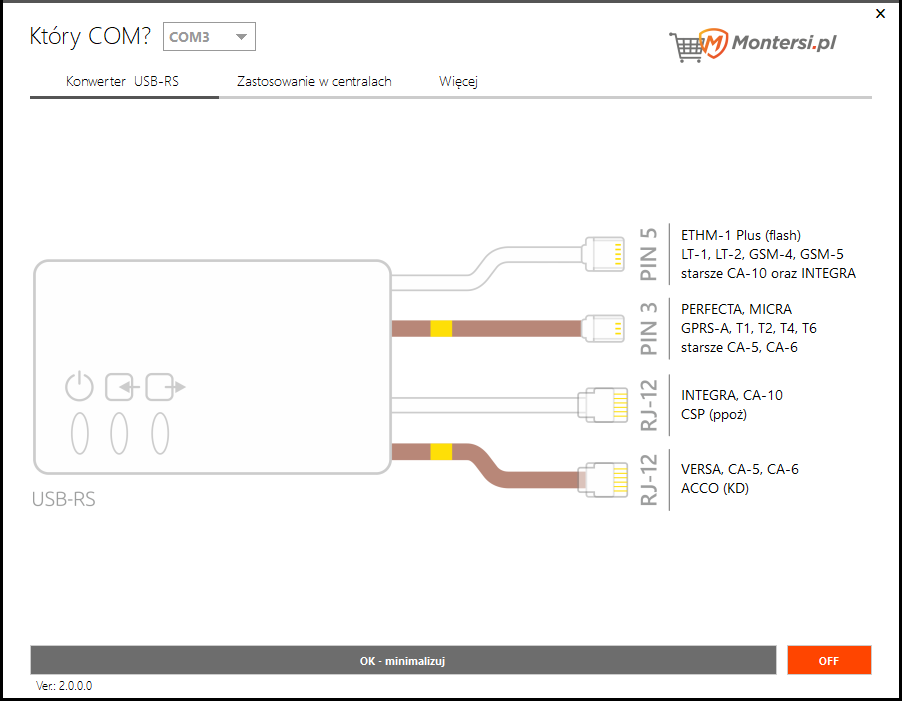Open the COM port dropdown
Viewport: 902px width, 701px height.
pyautogui.click(x=209, y=37)
